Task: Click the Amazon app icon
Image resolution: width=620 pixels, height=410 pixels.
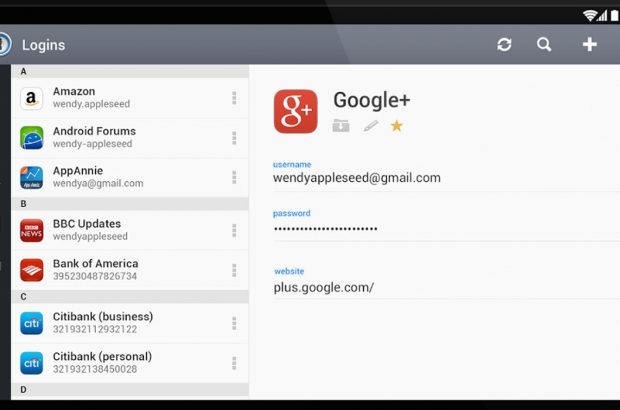Action: pyautogui.click(x=32, y=98)
